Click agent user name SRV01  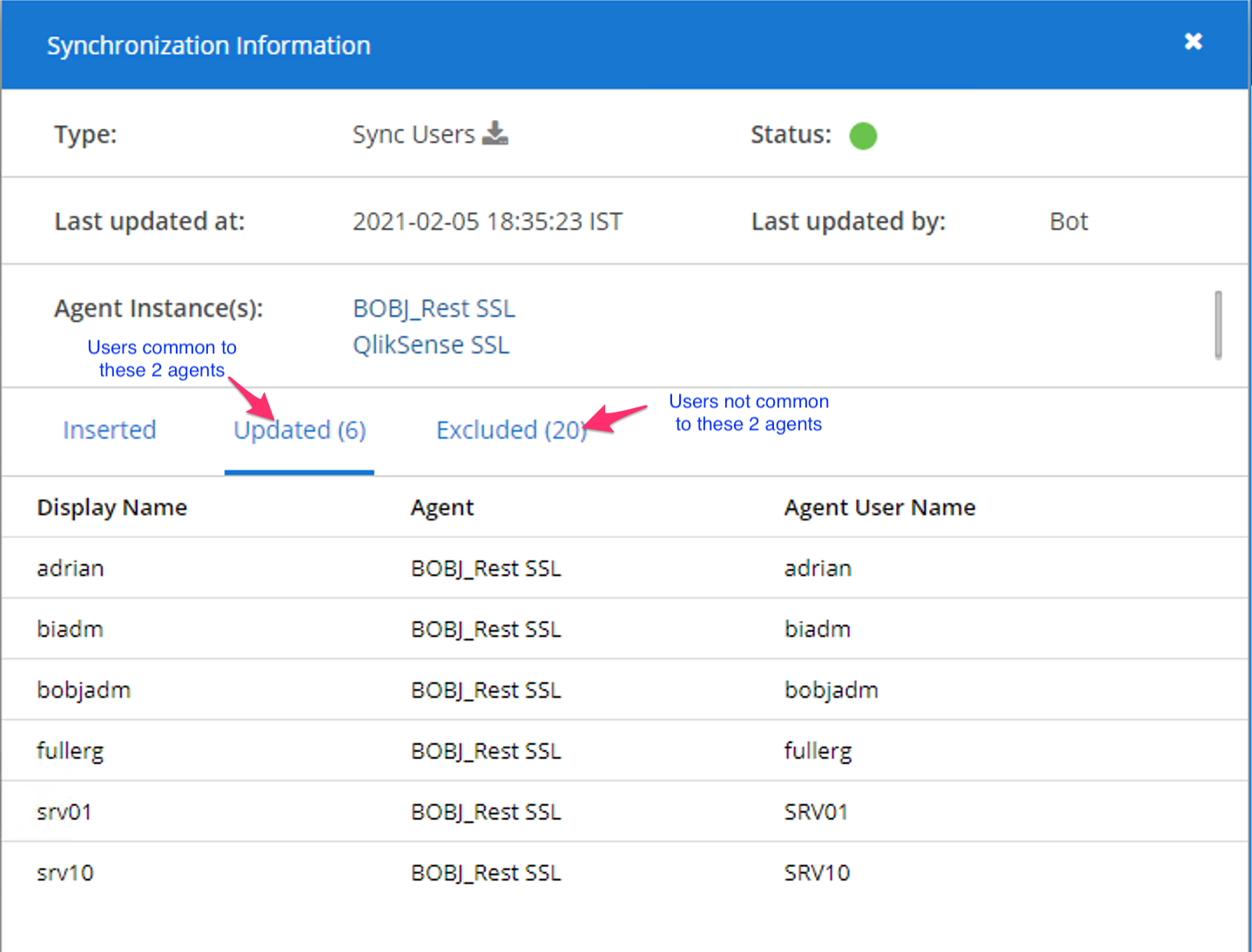click(x=816, y=812)
